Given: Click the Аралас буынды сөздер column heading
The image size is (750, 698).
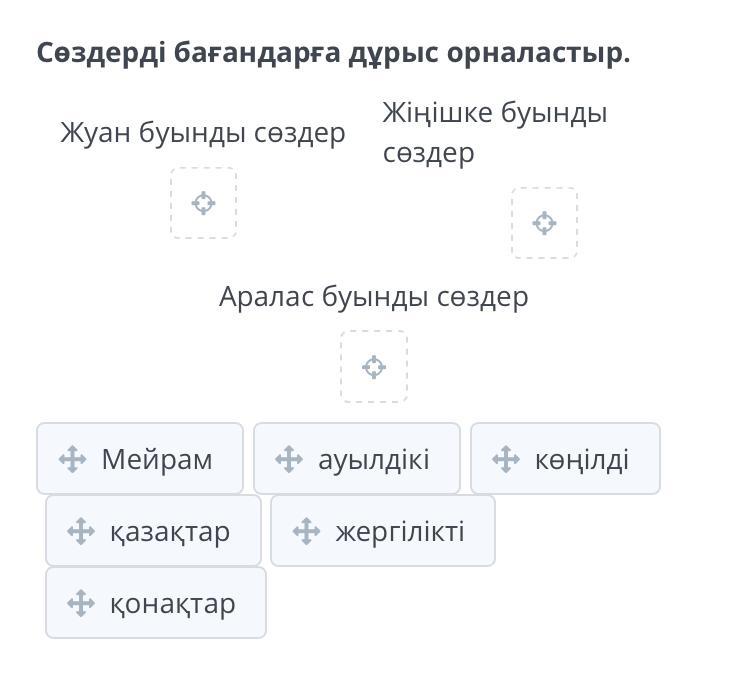Looking at the screenshot, I should 374,297.
